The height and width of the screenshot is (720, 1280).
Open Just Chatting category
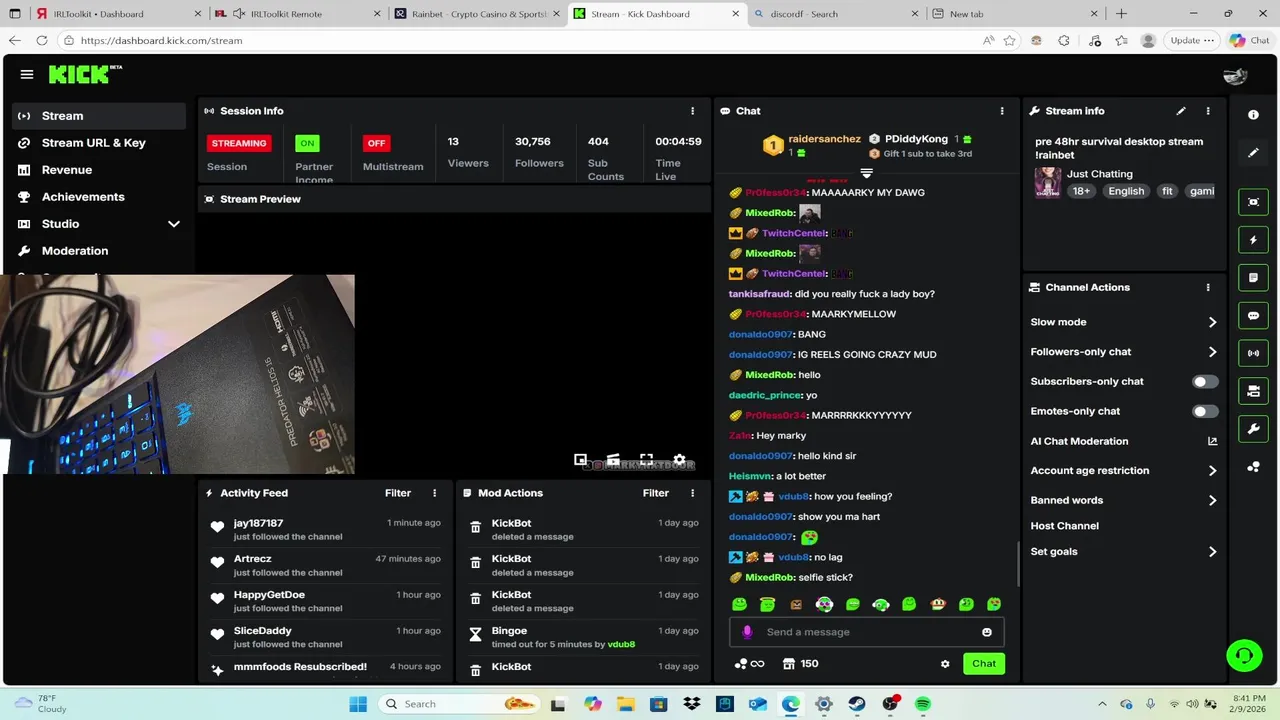click(1099, 174)
